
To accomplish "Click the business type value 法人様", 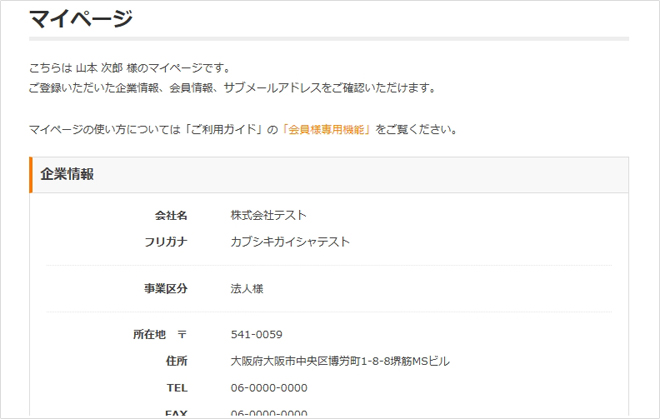I will pyautogui.click(x=247, y=289).
